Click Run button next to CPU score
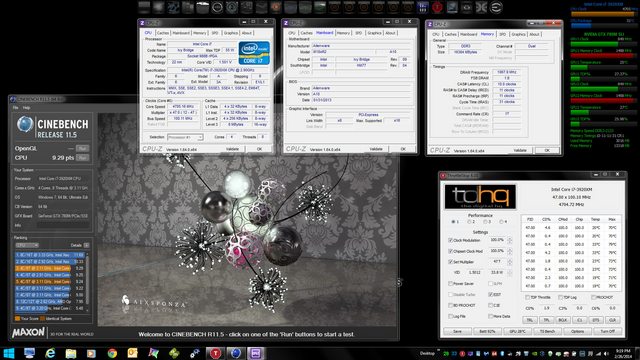This screenshot has width=640, height=360. (83, 158)
